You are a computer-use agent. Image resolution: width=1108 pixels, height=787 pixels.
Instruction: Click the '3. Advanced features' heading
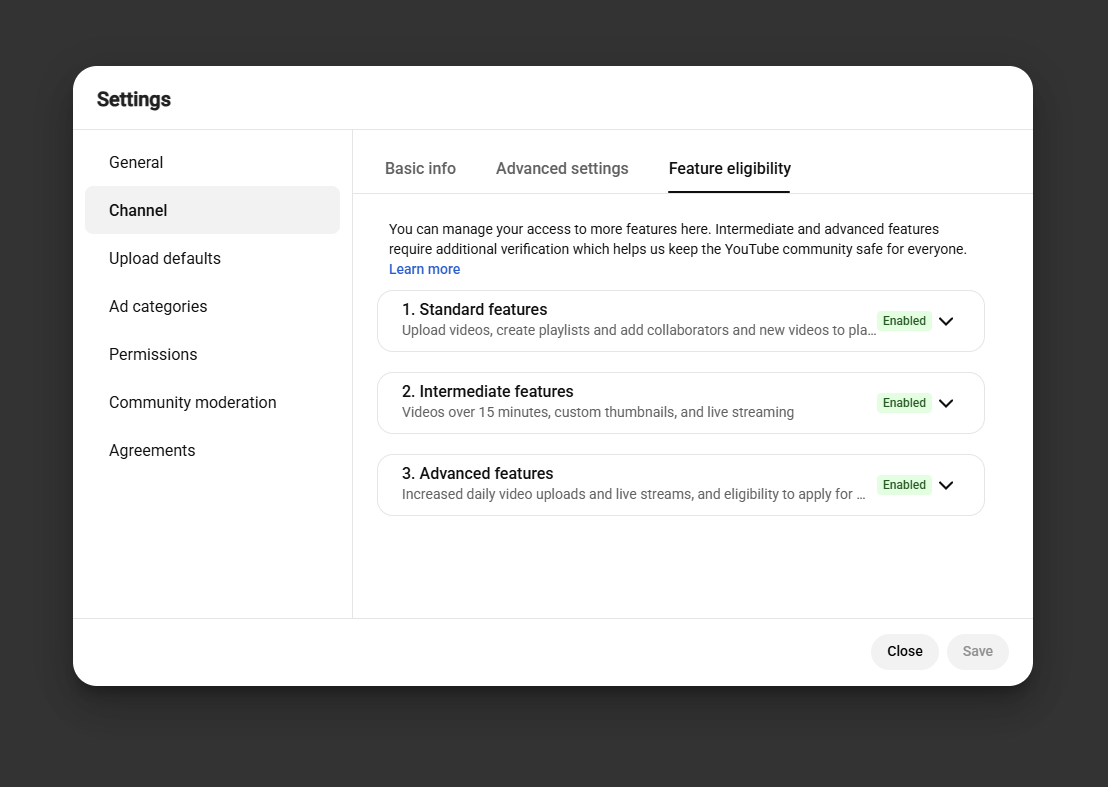(477, 473)
